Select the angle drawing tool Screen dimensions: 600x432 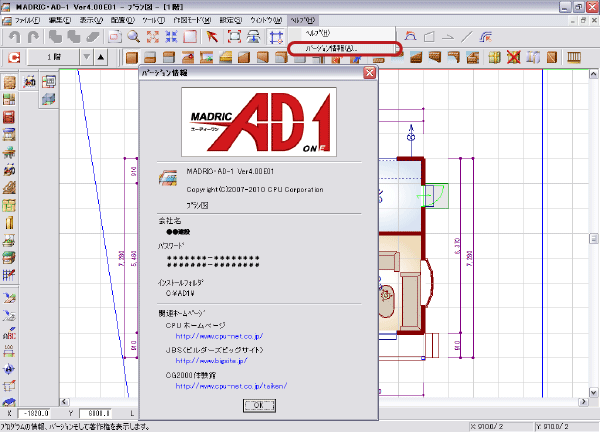[x=448, y=37]
